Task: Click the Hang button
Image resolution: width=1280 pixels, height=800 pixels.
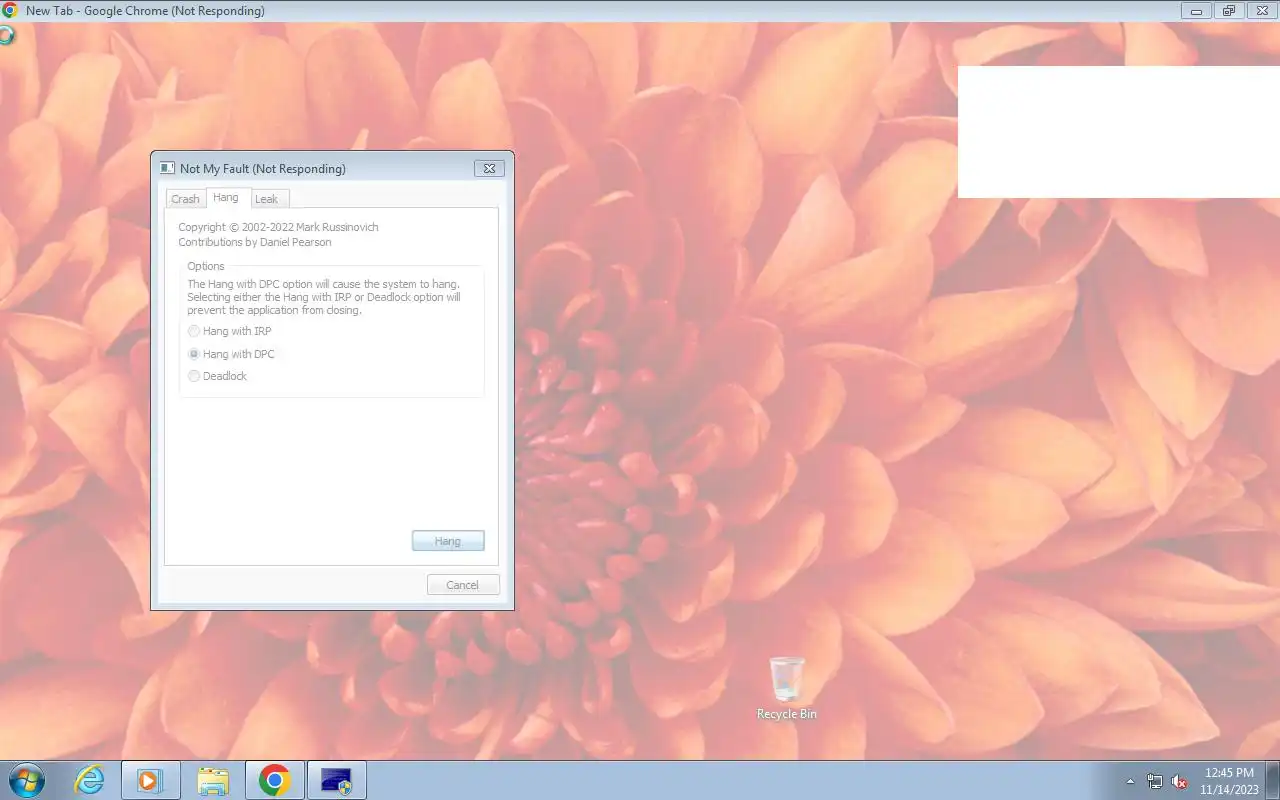Action: click(x=448, y=541)
